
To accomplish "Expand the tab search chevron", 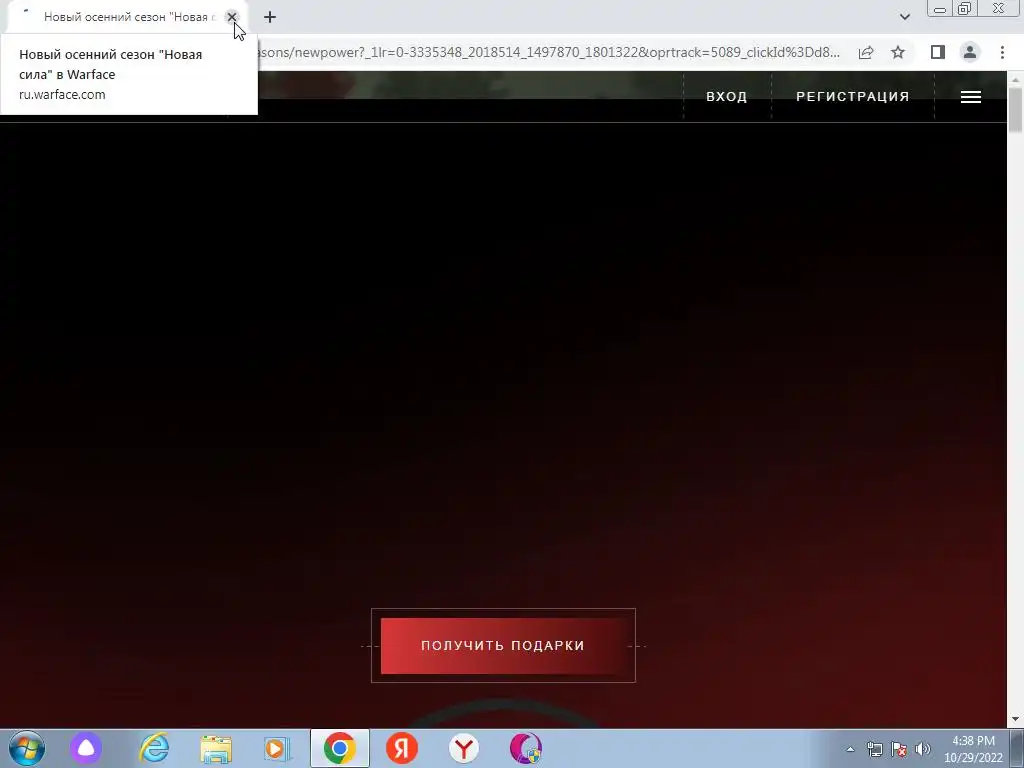I will pyautogui.click(x=904, y=17).
